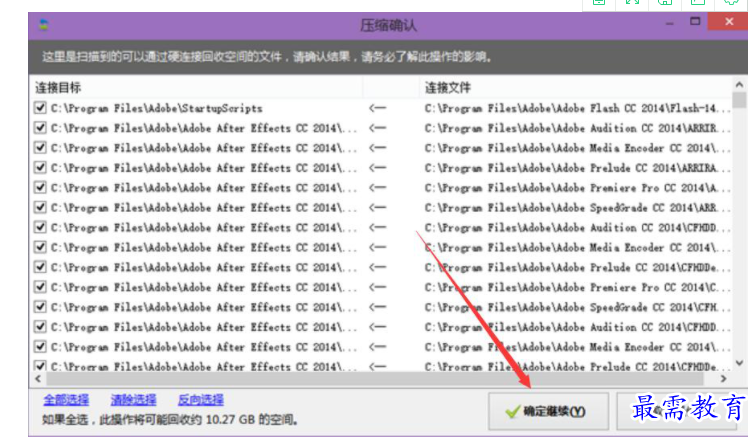Click the vertical scrollbar down arrow
Screen dimensions: 754x439
click(x=739, y=364)
